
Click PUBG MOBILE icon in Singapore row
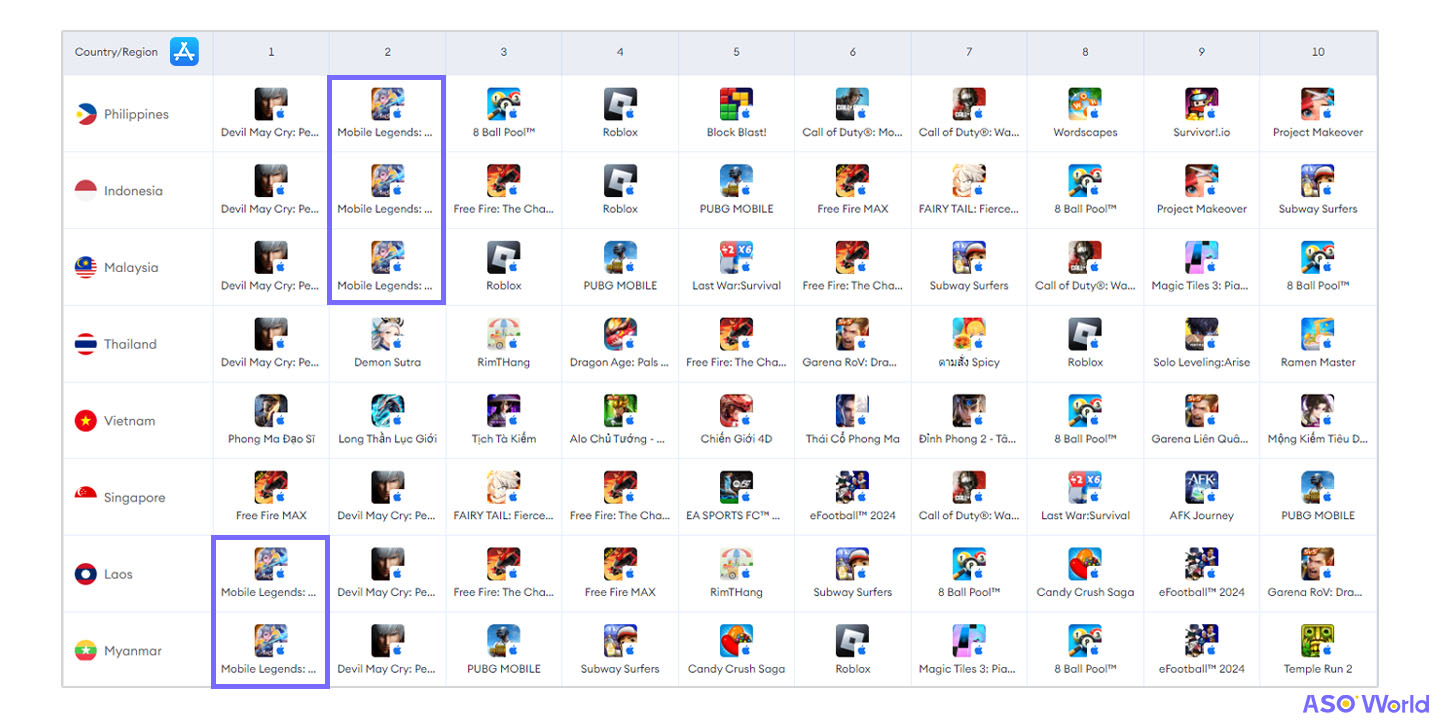[1318, 488]
